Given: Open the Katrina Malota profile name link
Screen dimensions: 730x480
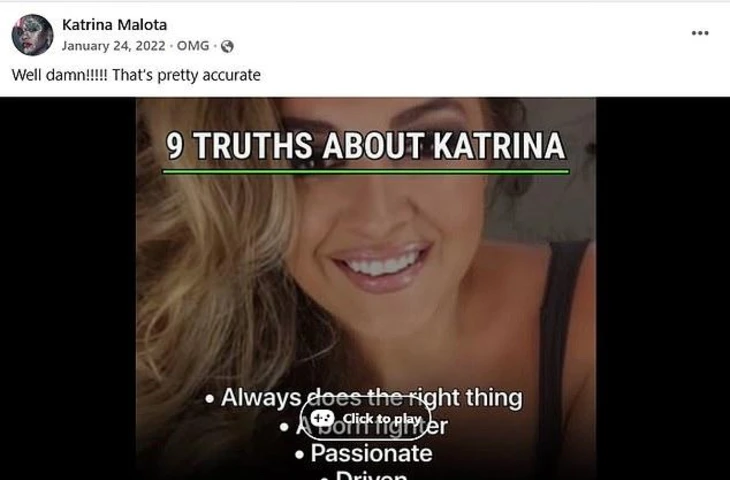Looking at the screenshot, I should coord(115,25).
